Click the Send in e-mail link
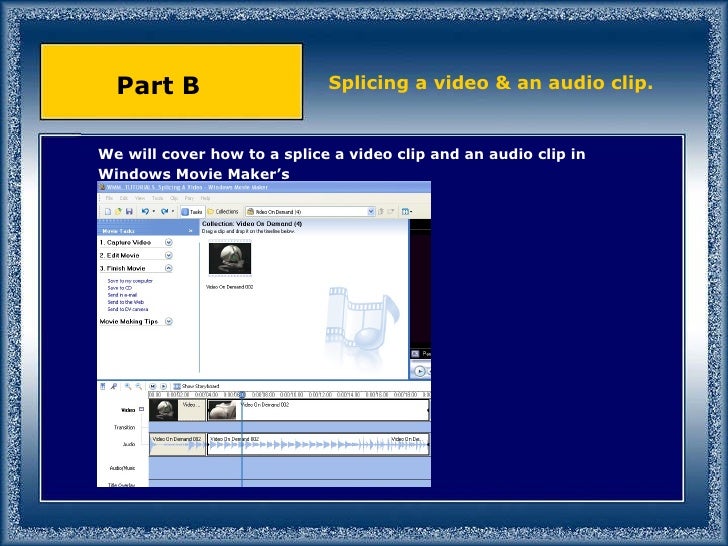 (x=122, y=295)
